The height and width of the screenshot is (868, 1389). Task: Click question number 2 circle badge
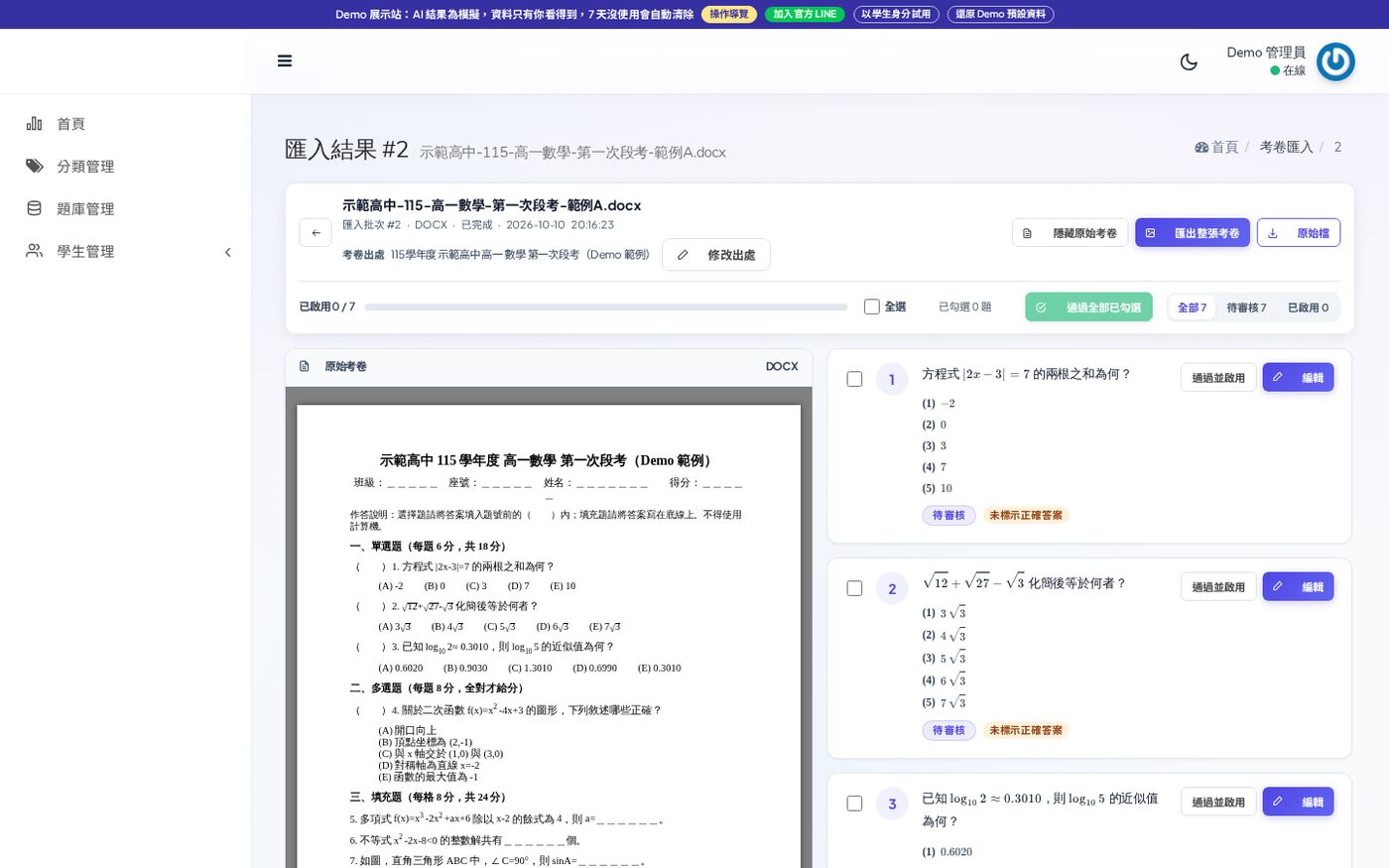click(x=892, y=589)
